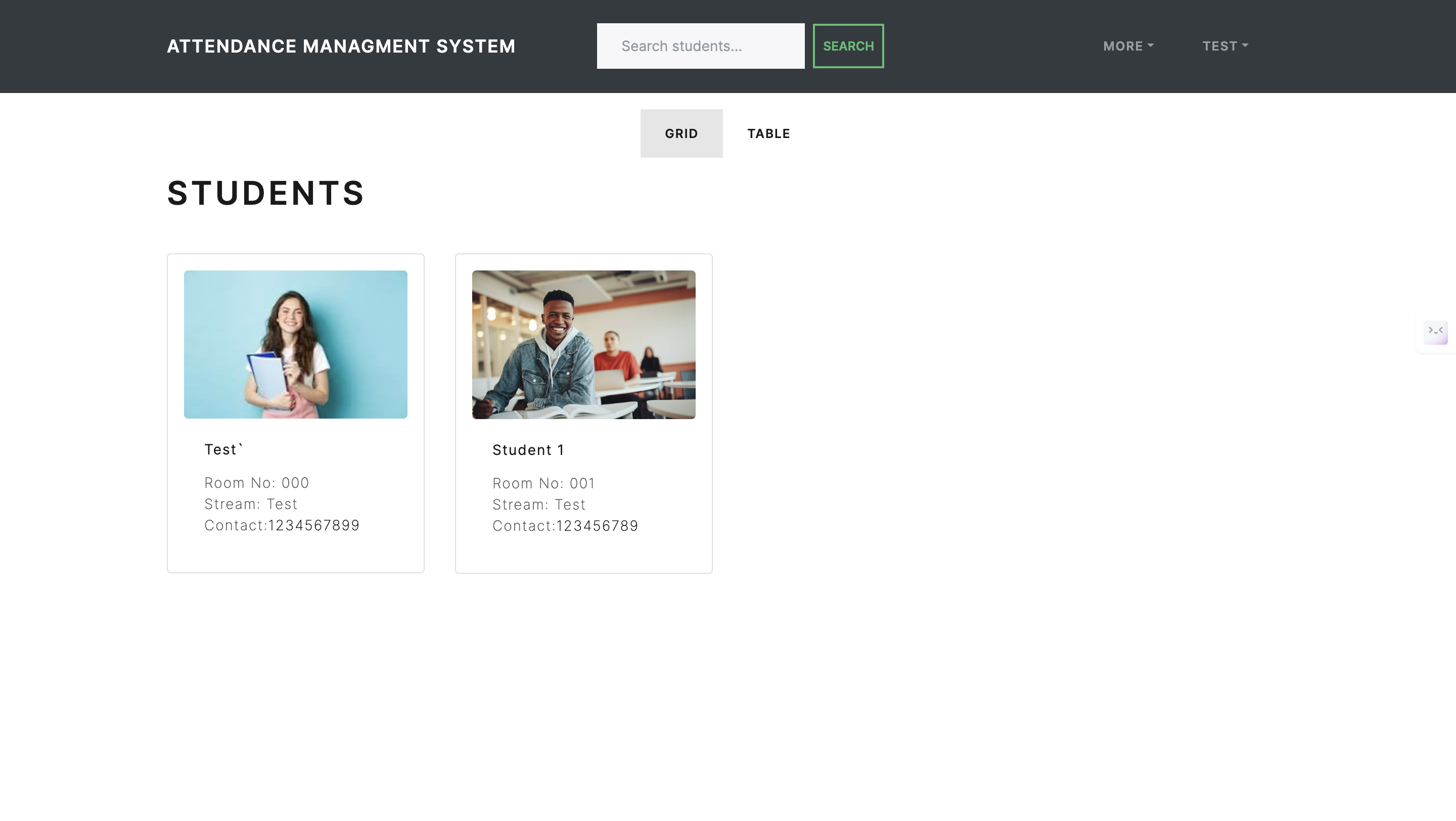
Task: Click contact 123456789 on Student 1 card
Action: [565, 525]
